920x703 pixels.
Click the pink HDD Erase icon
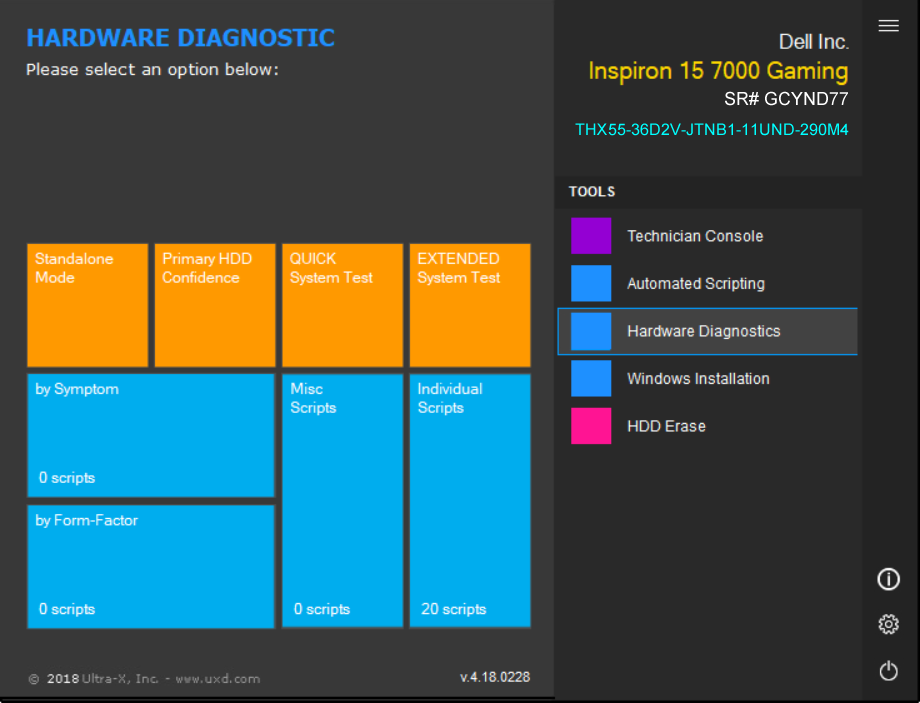(591, 426)
